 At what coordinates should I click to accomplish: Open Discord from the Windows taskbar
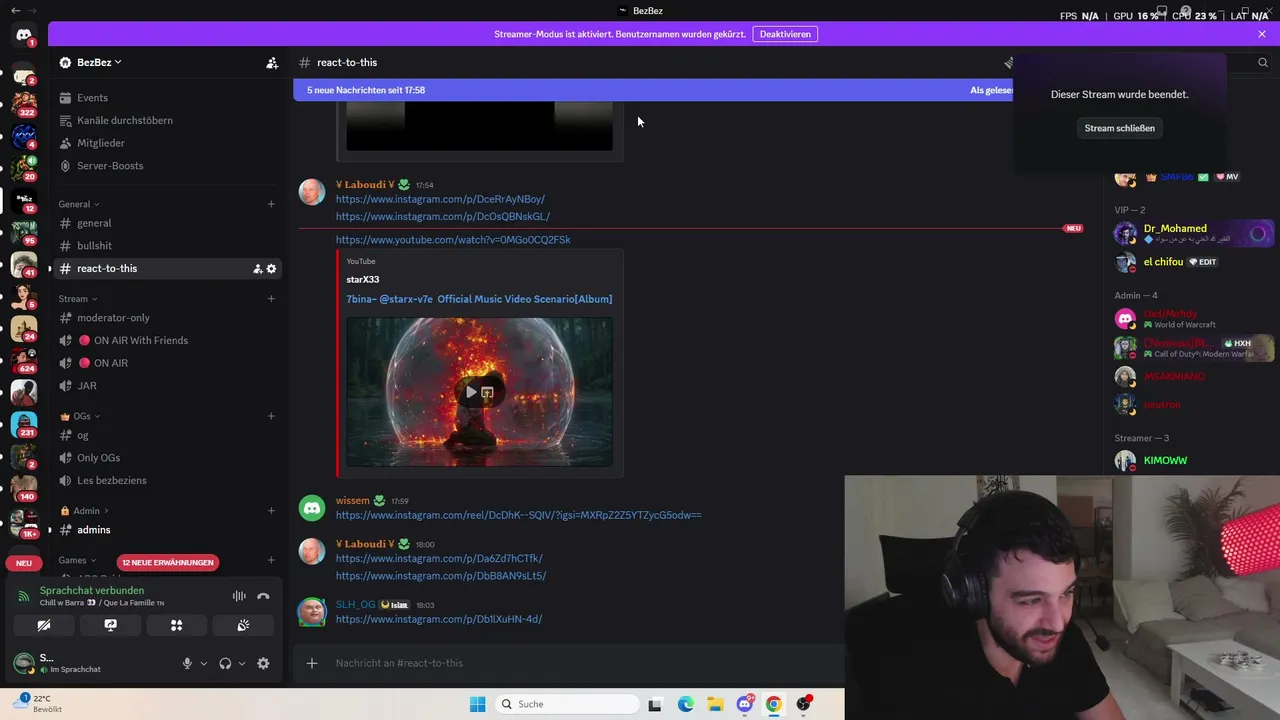point(745,704)
